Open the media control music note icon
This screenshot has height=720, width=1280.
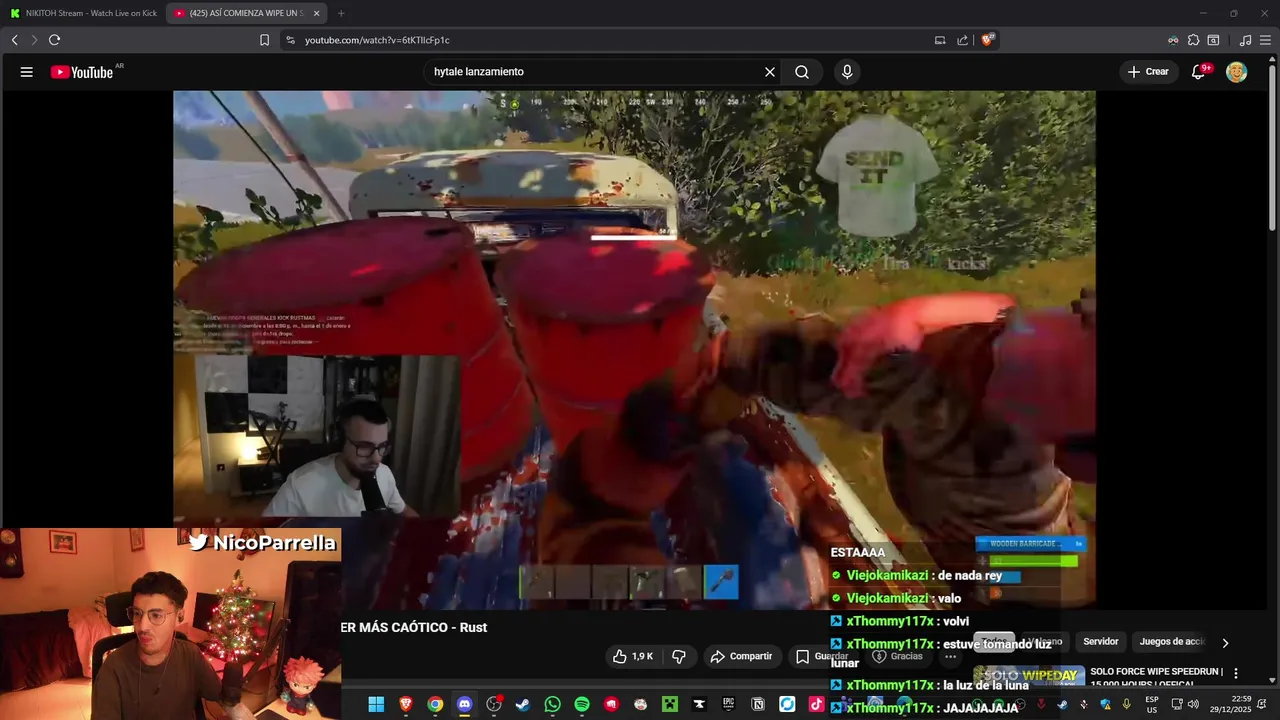pyautogui.click(x=1245, y=40)
